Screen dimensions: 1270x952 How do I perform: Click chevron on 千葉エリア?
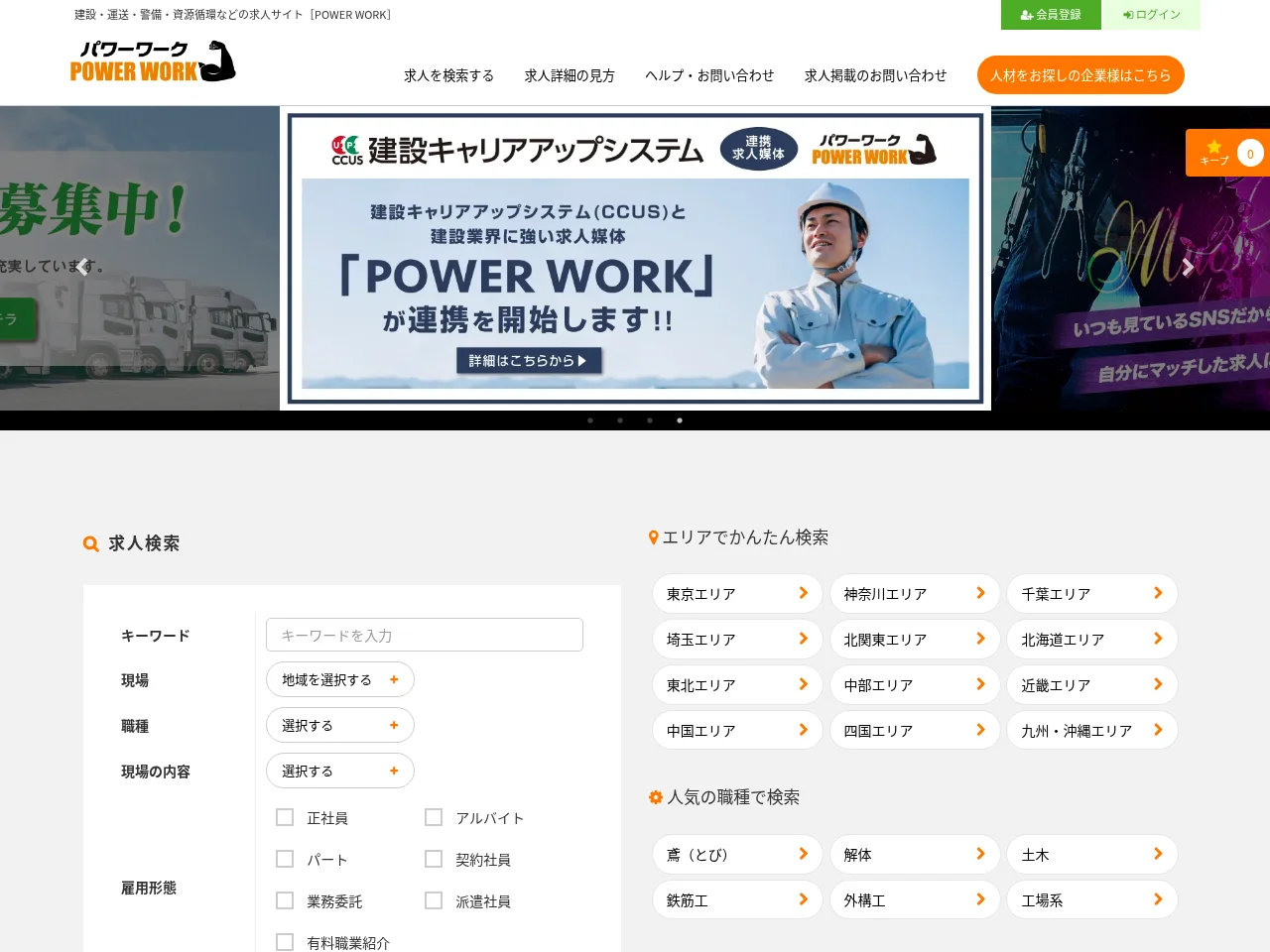[x=1158, y=593]
